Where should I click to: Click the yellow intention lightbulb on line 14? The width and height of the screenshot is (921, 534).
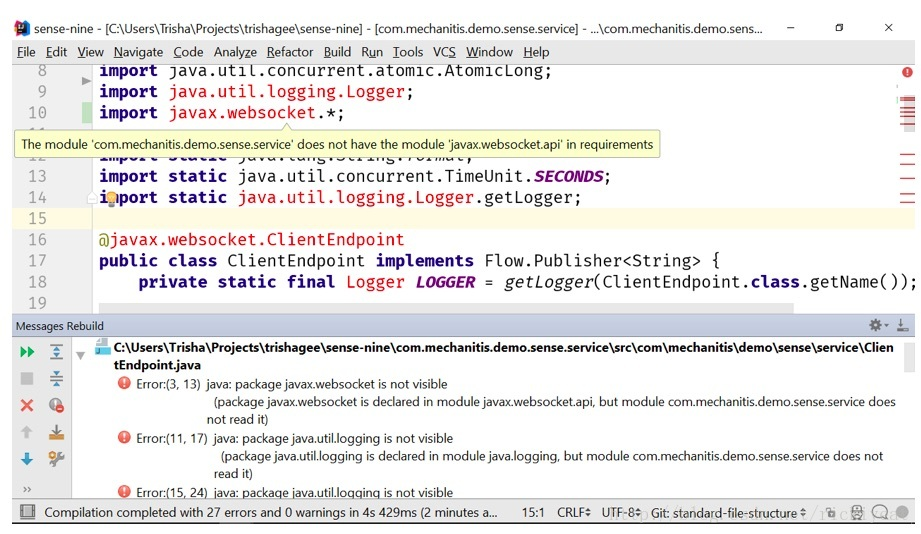(x=111, y=199)
